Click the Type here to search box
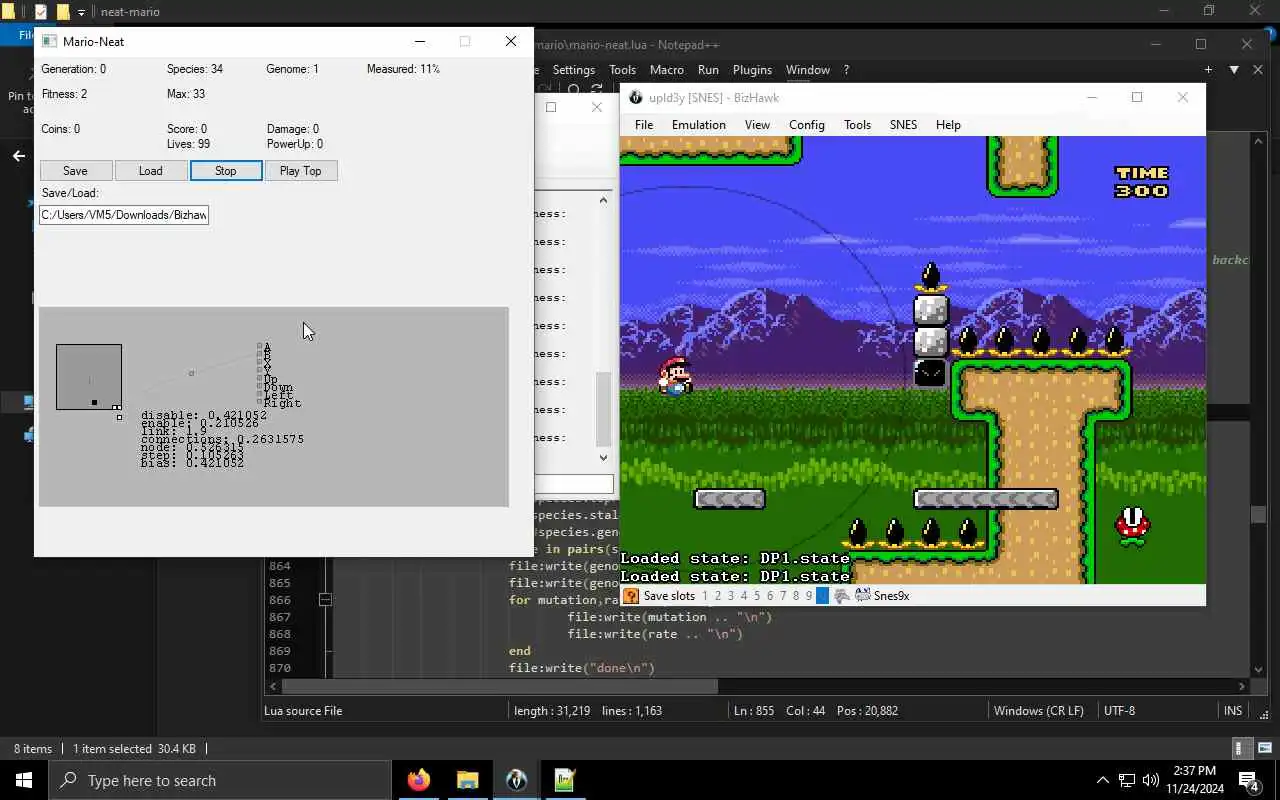This screenshot has height=800, width=1280. click(220, 780)
